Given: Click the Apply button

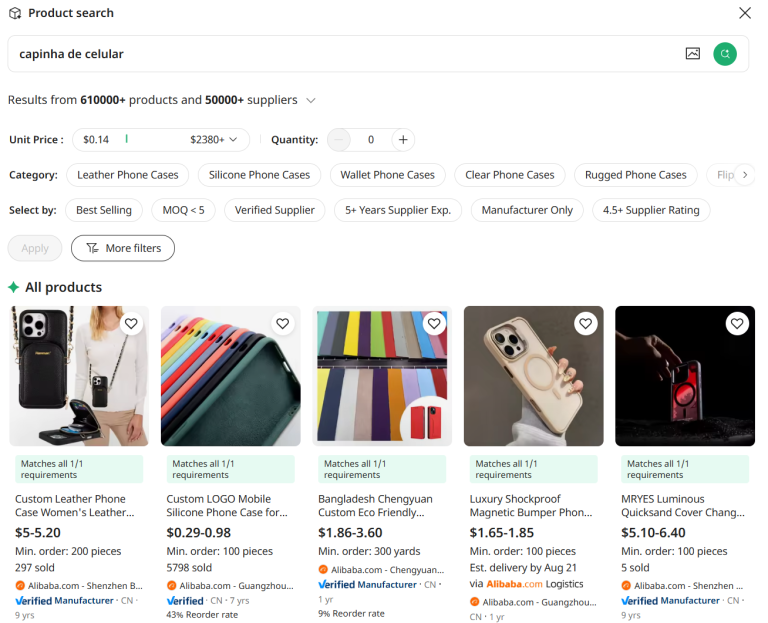Looking at the screenshot, I should (35, 248).
